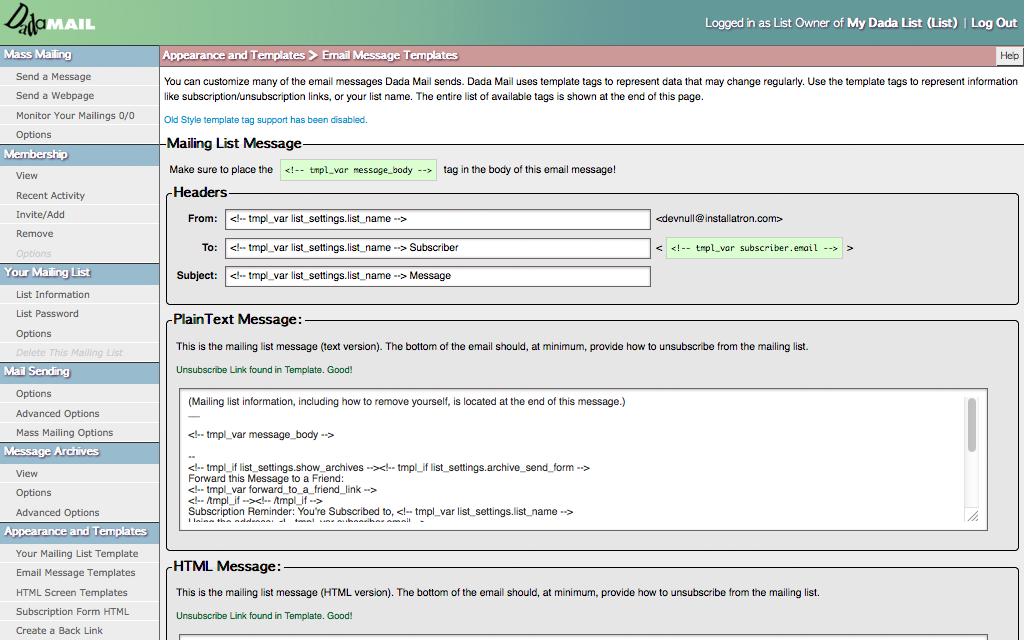
Task: Open List Password settings
Action: click(47, 314)
